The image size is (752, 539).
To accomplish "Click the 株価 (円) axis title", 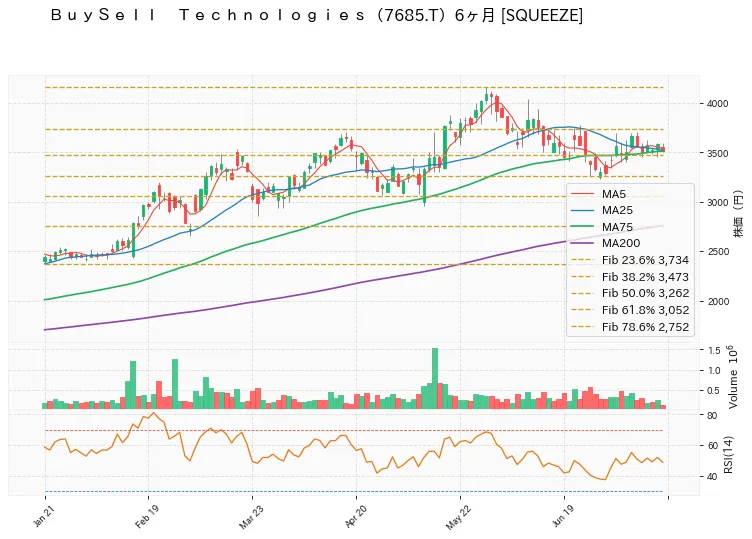I will 738,214.
